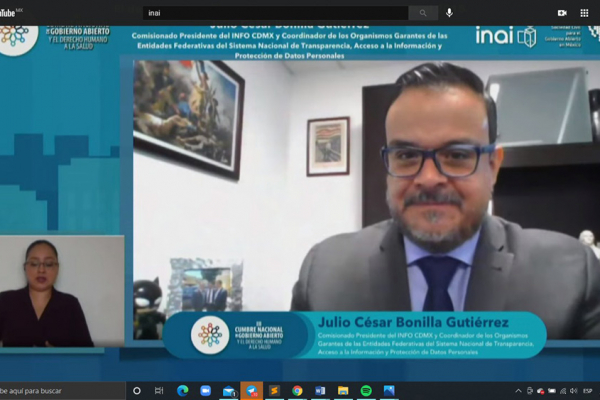Open the create video camera icon
The image size is (600, 400).
pos(562,13)
